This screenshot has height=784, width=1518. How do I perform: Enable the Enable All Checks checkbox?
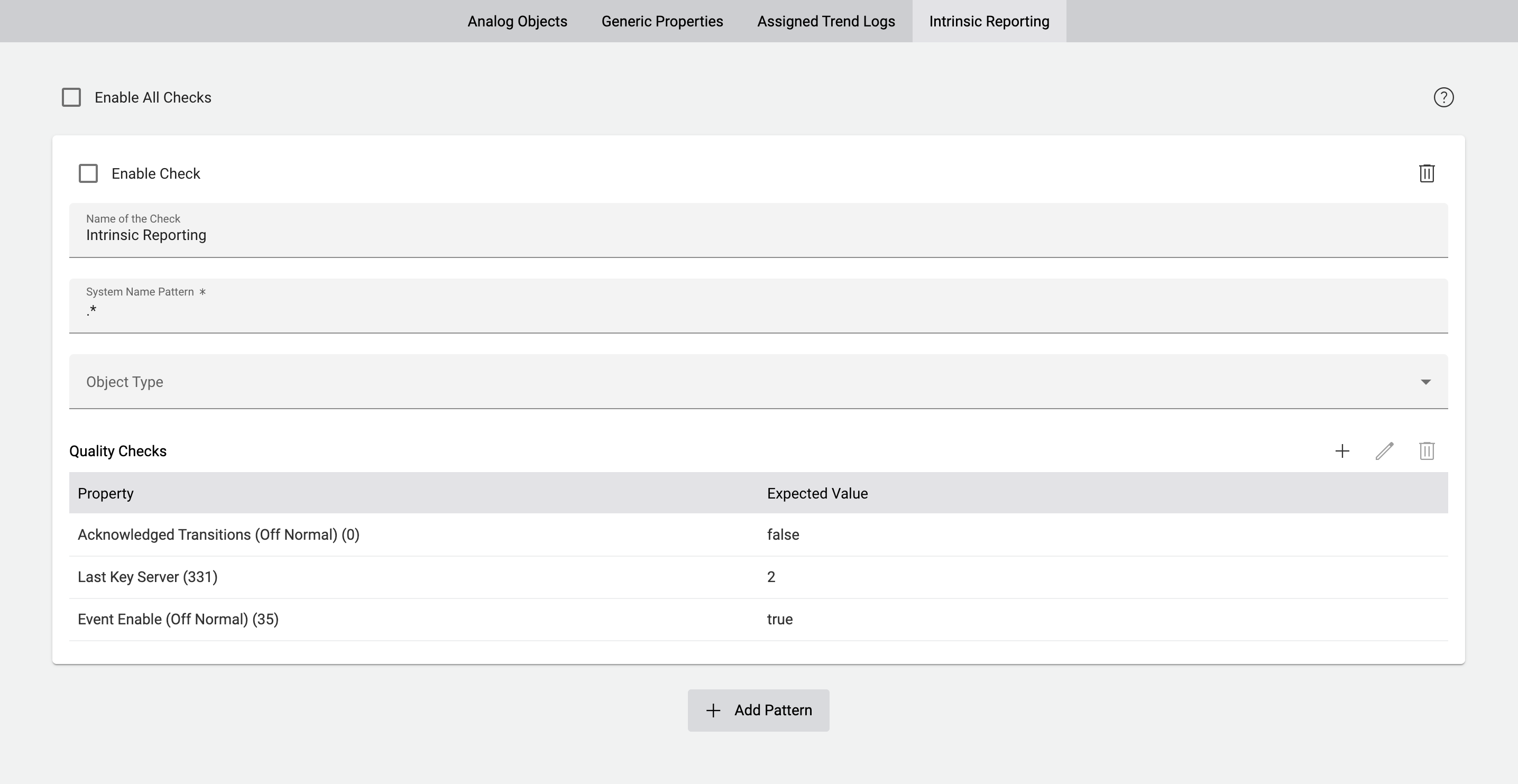[x=71, y=97]
